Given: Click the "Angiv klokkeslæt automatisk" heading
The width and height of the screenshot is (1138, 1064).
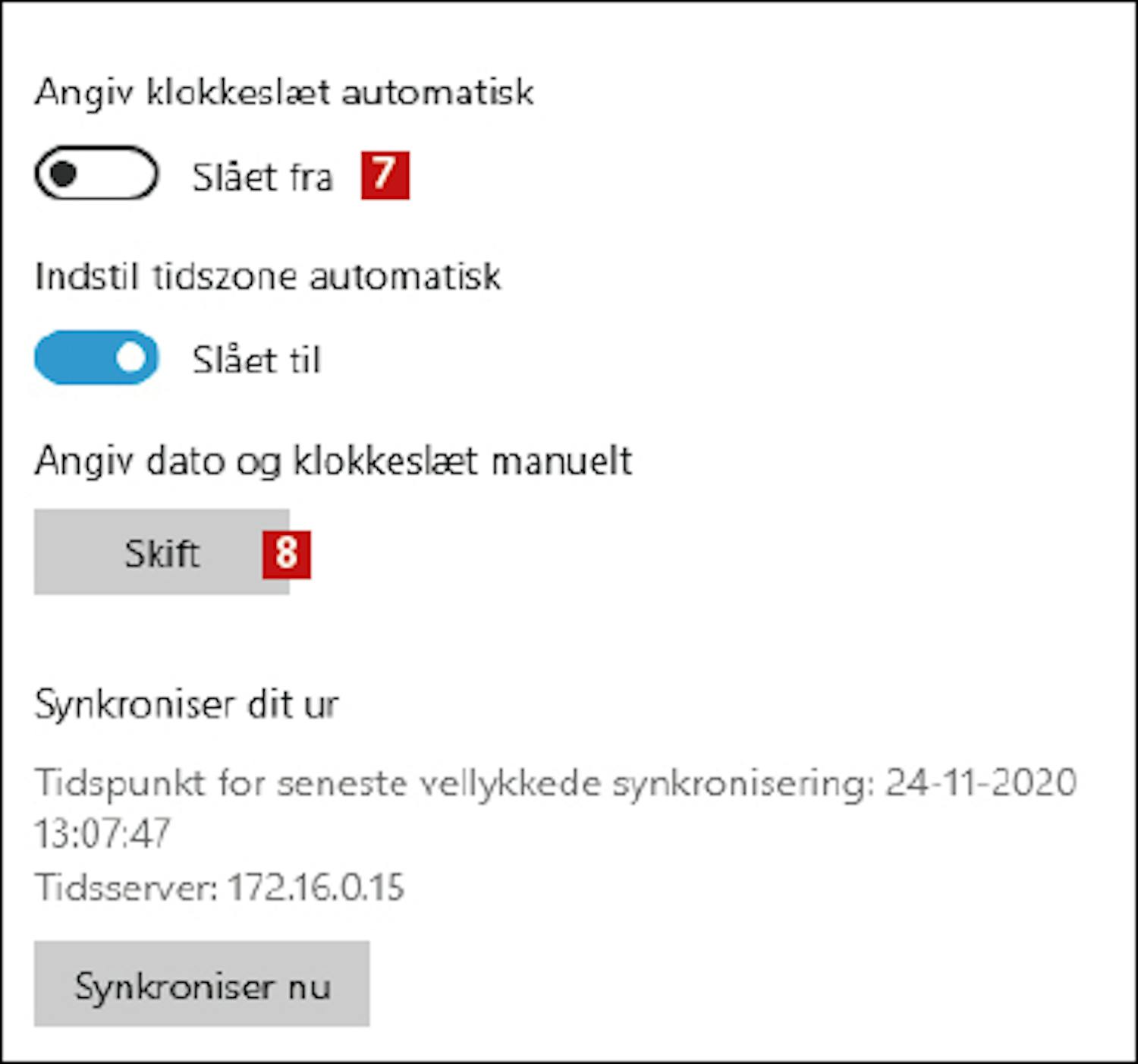Looking at the screenshot, I should click(x=284, y=93).
